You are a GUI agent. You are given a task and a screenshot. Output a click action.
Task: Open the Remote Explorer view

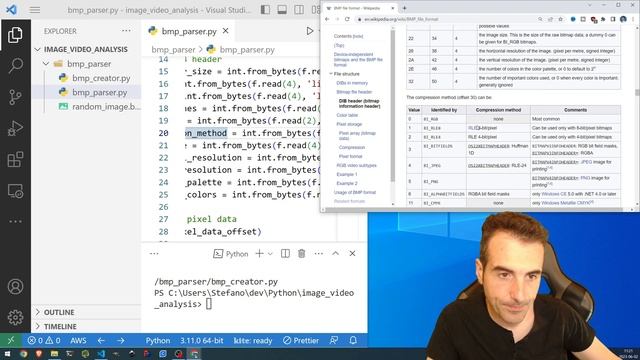[x=15, y=191]
